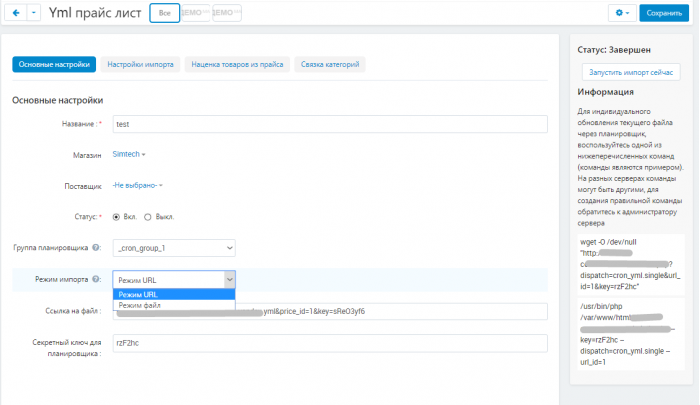Select the Выкл. status radio button
700x405 pixels.
(x=148, y=217)
